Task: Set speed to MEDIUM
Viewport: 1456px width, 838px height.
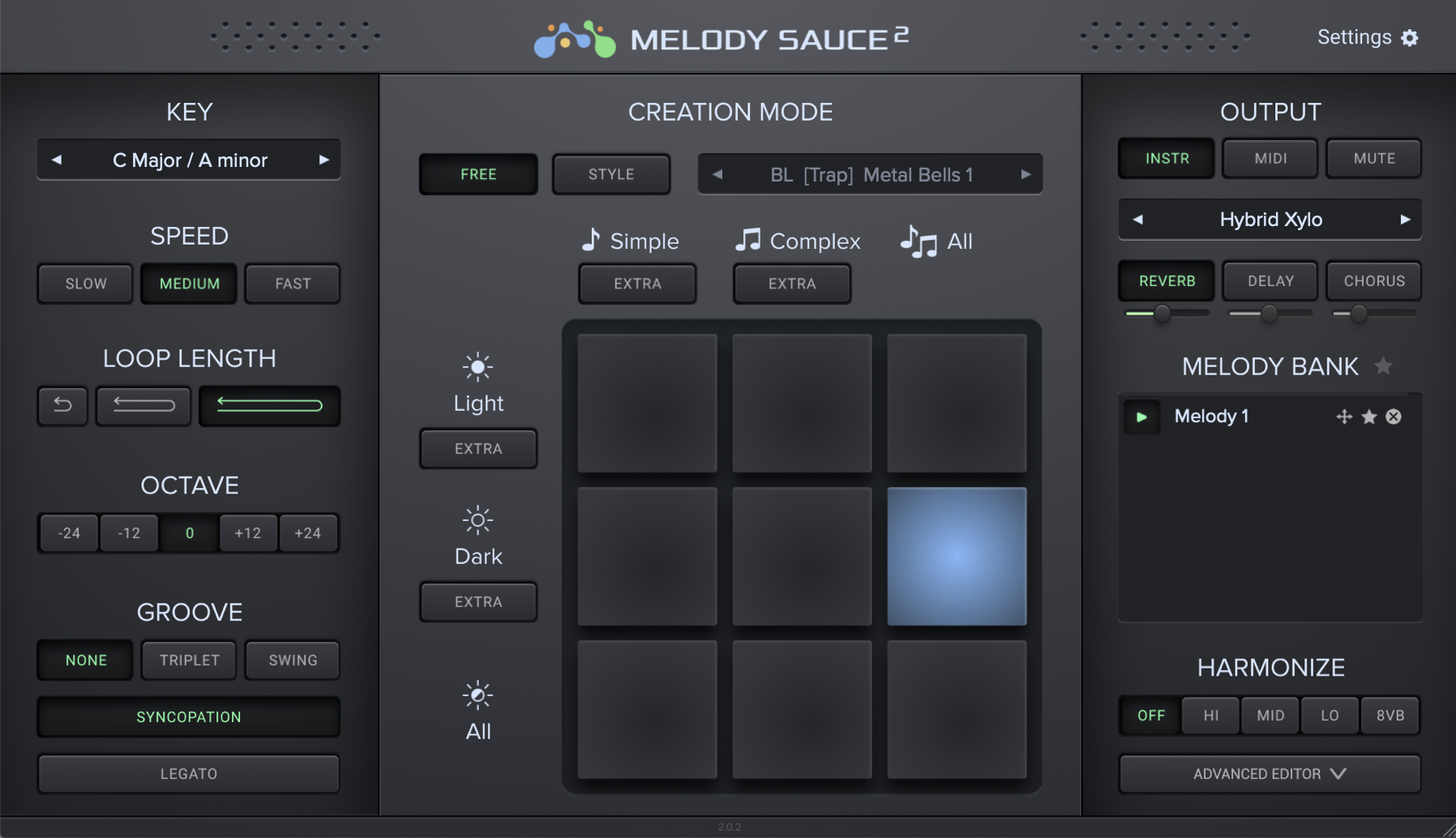Action: click(x=190, y=284)
